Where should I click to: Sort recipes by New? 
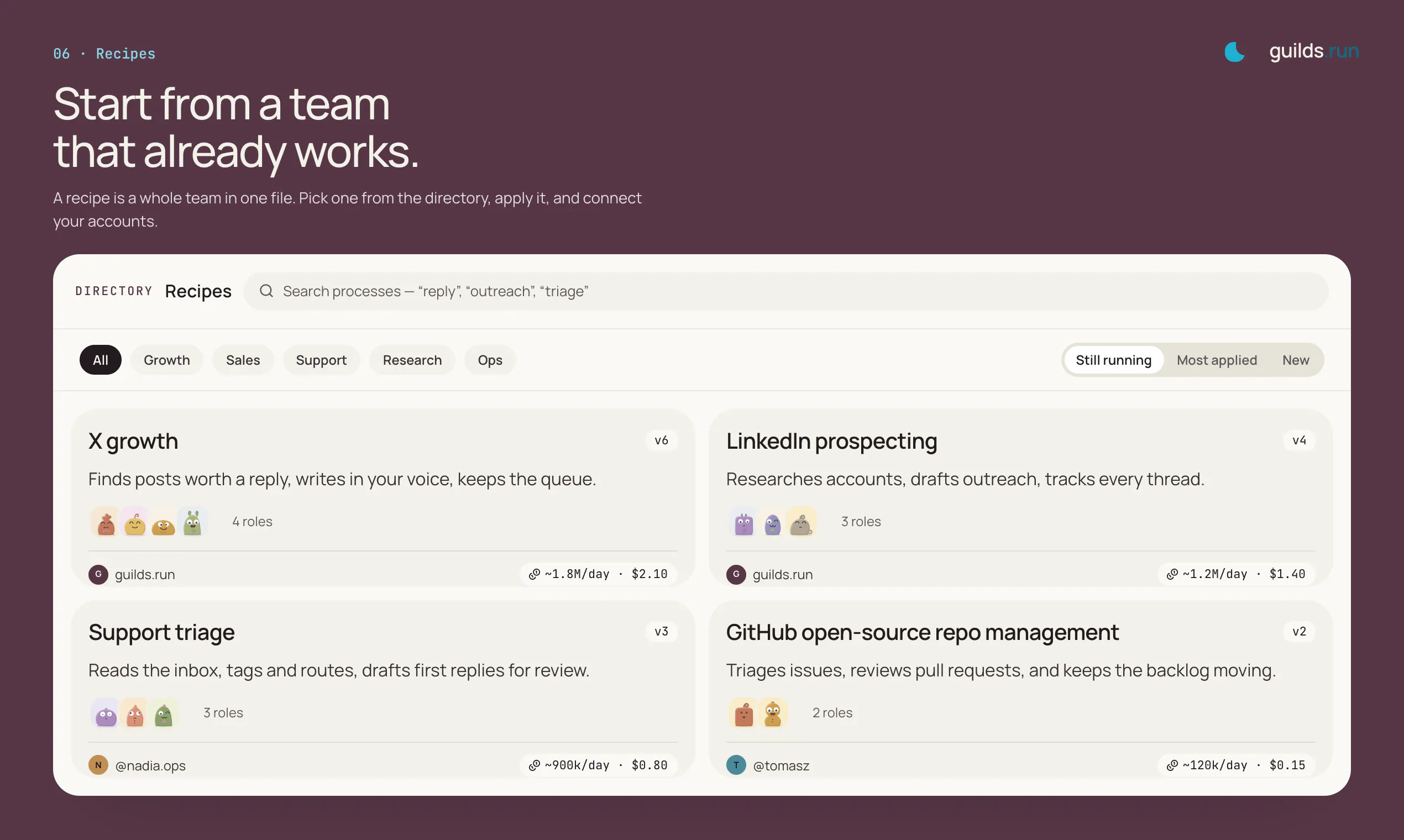pyautogui.click(x=1295, y=360)
